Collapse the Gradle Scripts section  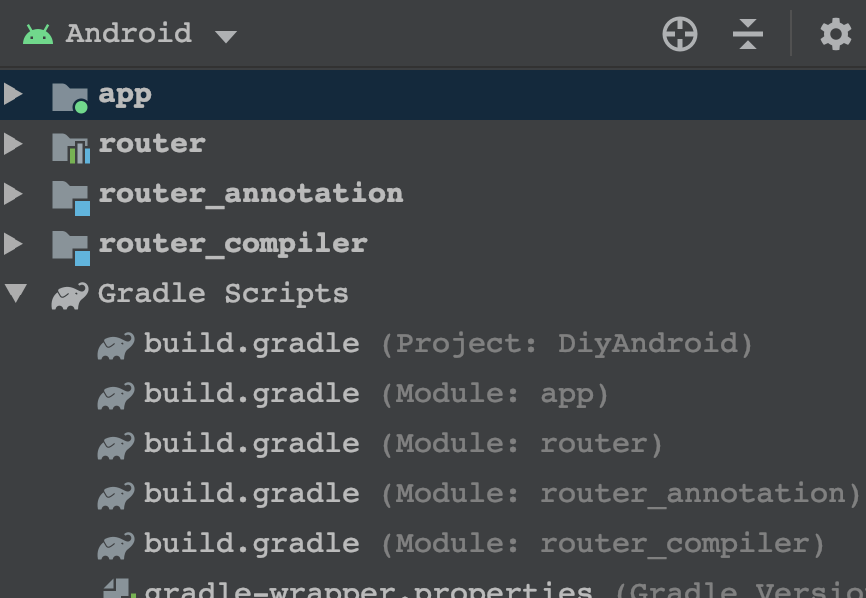[15, 293]
